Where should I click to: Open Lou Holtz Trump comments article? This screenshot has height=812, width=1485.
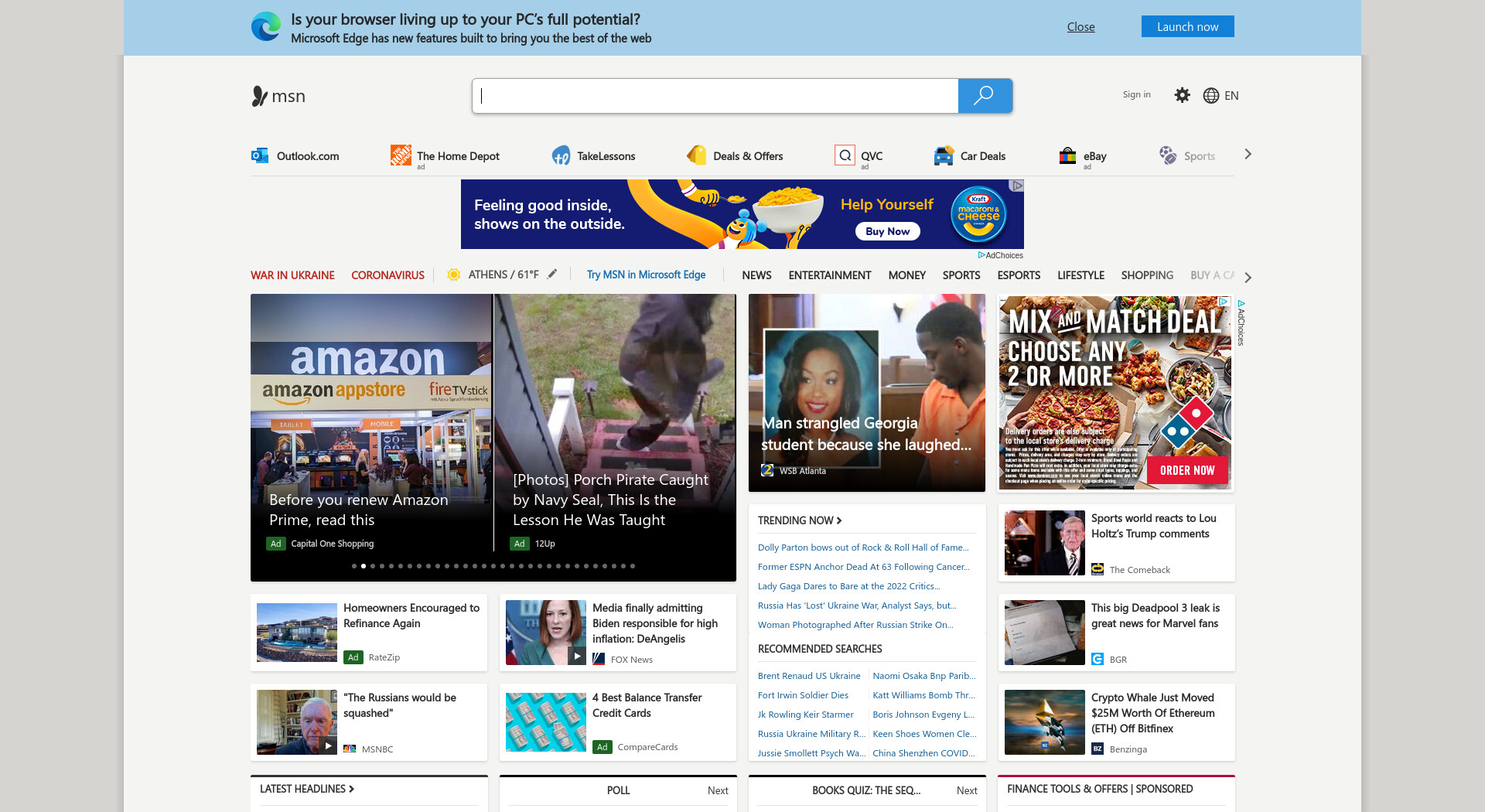tap(1116, 543)
